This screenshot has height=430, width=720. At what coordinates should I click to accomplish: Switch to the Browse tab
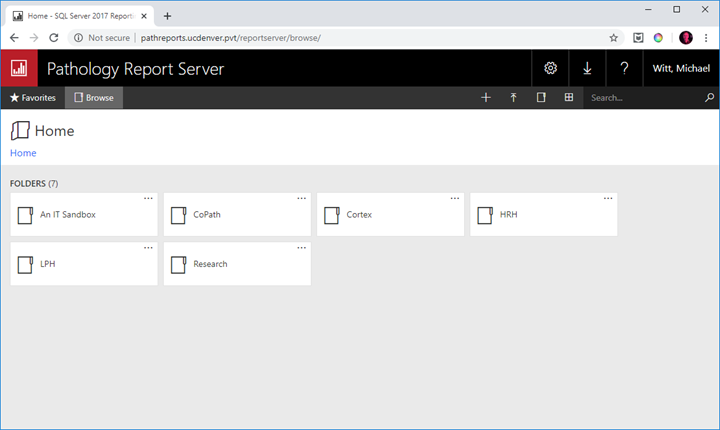94,97
